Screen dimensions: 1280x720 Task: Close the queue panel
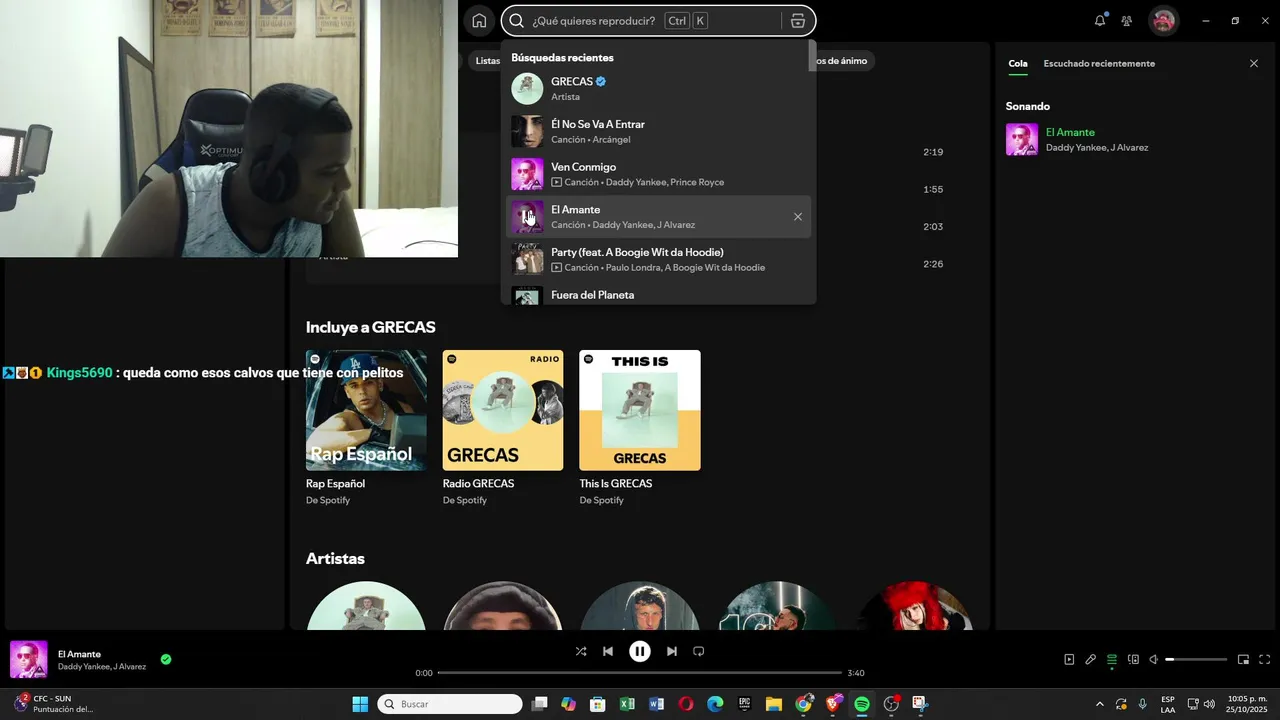click(1254, 63)
